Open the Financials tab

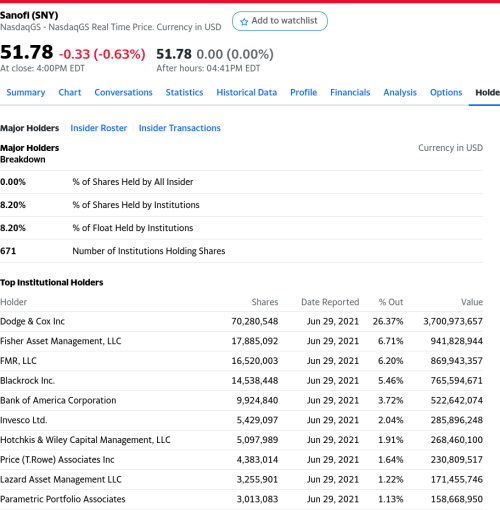(x=350, y=92)
